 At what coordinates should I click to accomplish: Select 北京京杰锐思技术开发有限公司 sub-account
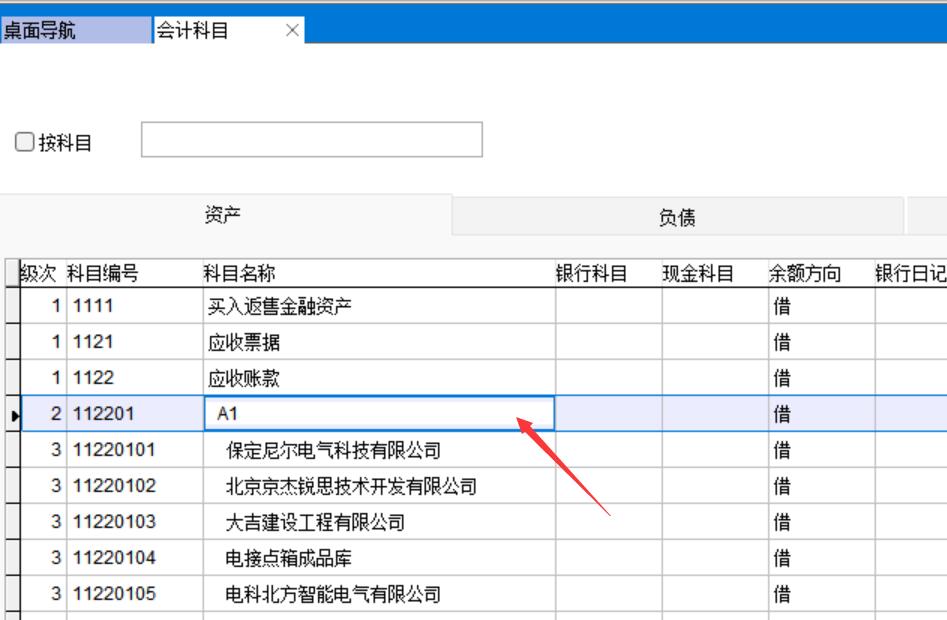[351, 487]
